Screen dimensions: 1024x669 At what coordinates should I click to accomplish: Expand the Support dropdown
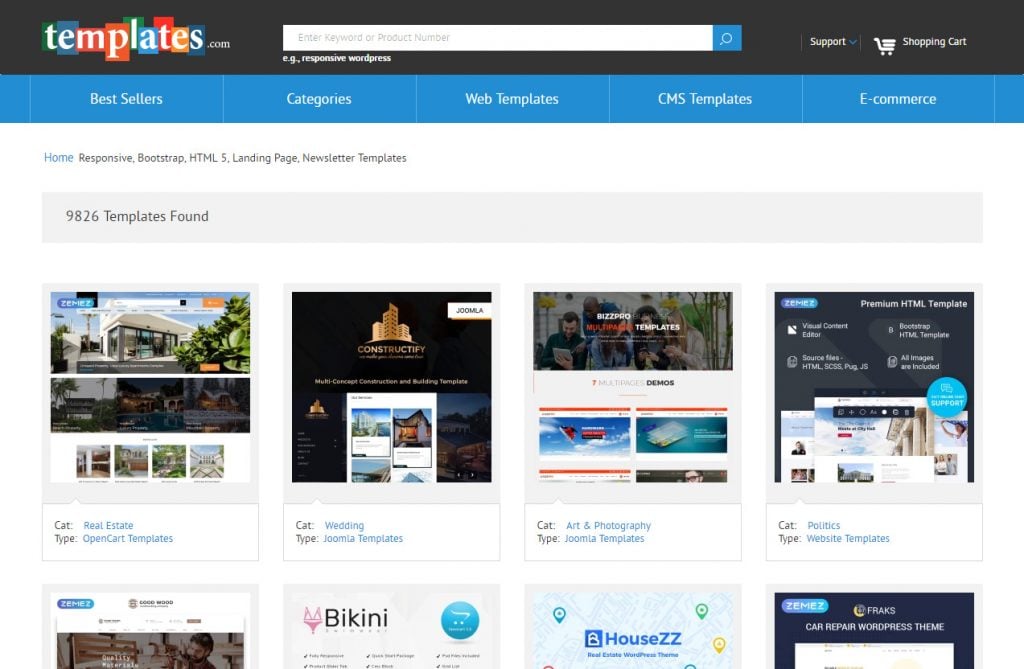[833, 42]
